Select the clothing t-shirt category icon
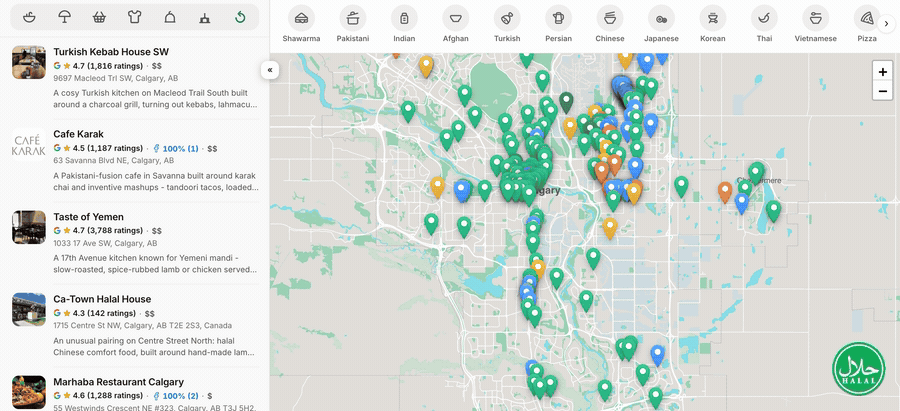The image size is (900, 411). click(134, 17)
